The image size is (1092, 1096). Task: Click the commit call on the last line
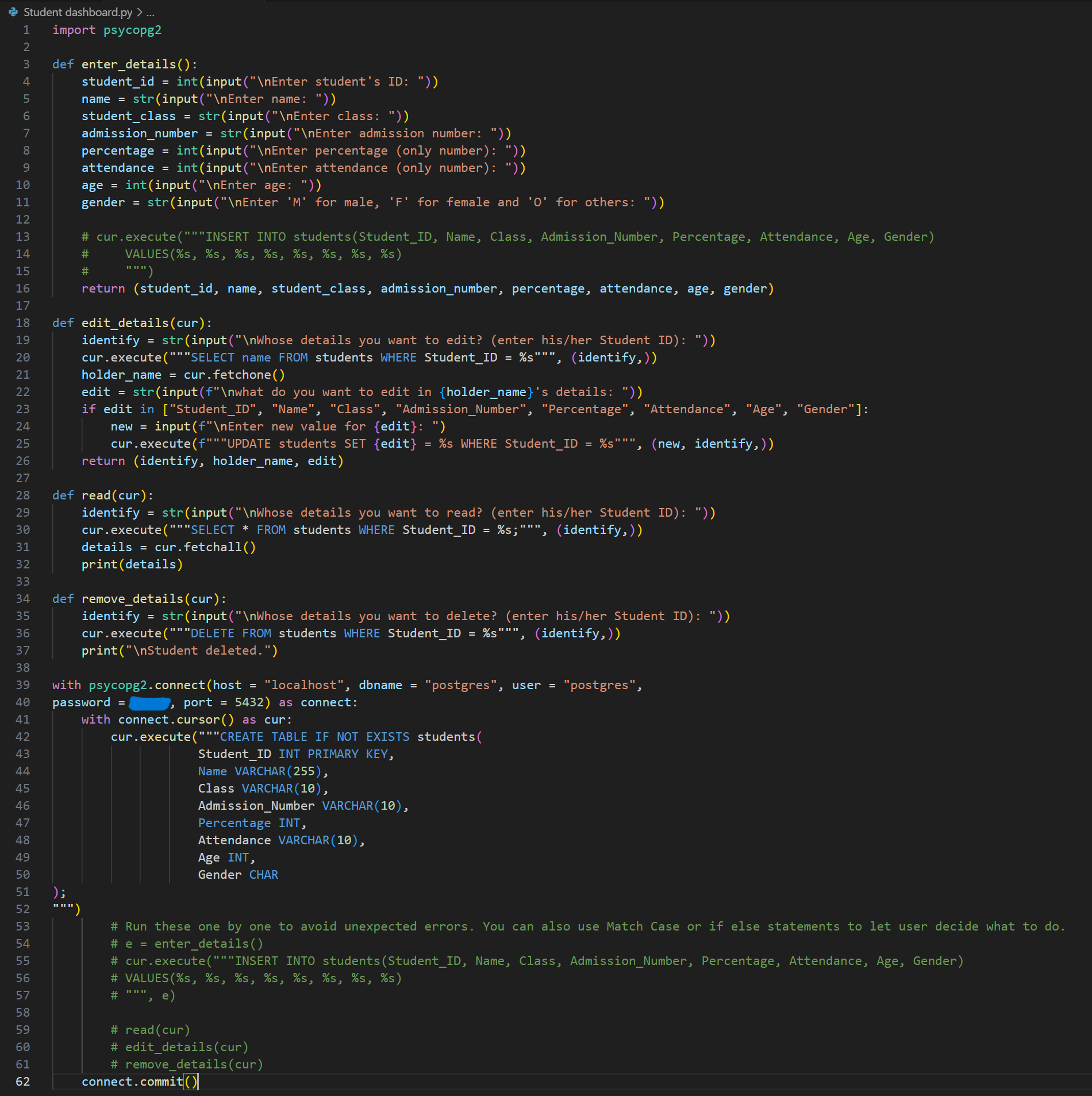(161, 1082)
